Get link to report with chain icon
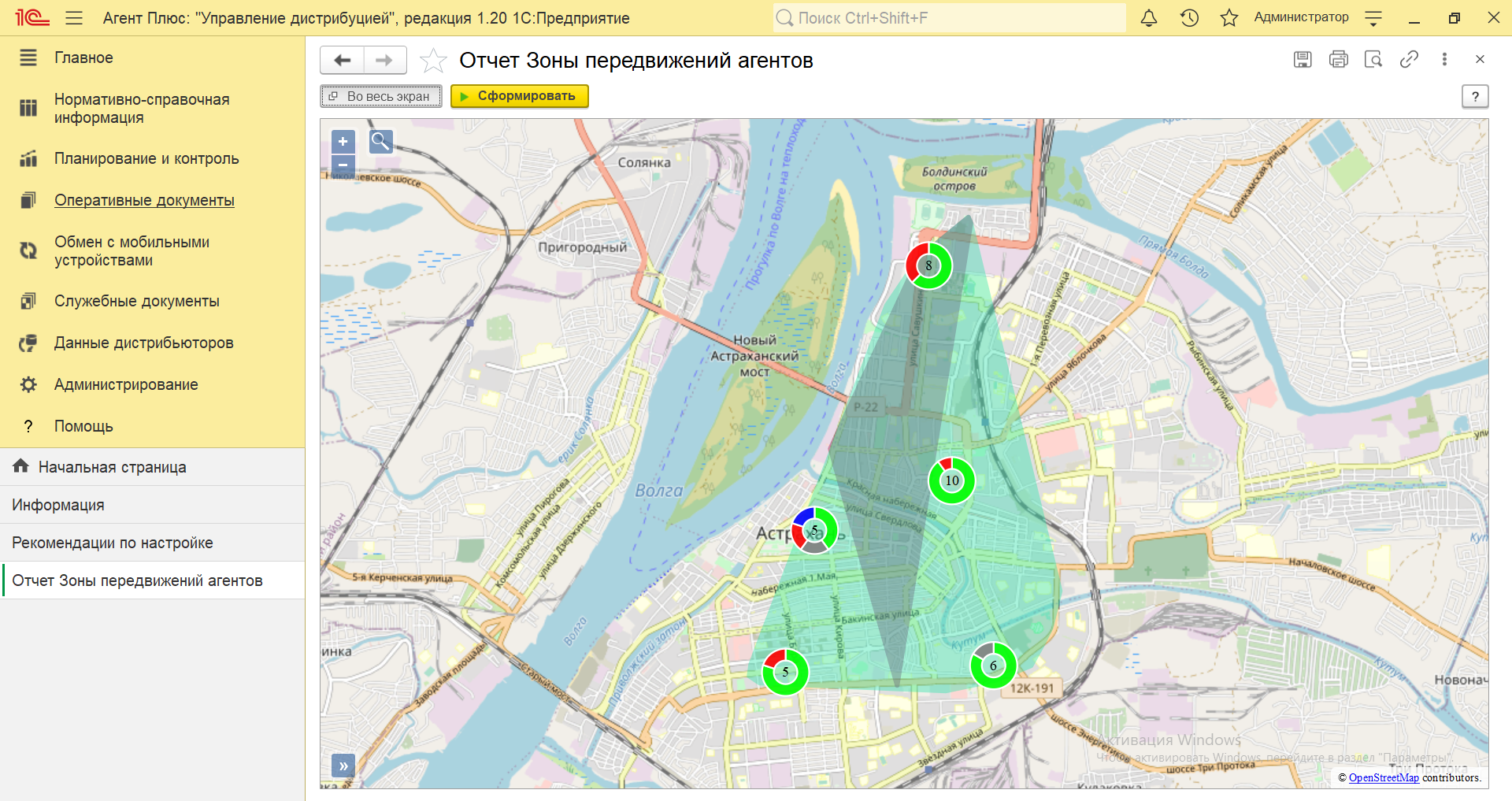 pyautogui.click(x=1409, y=59)
